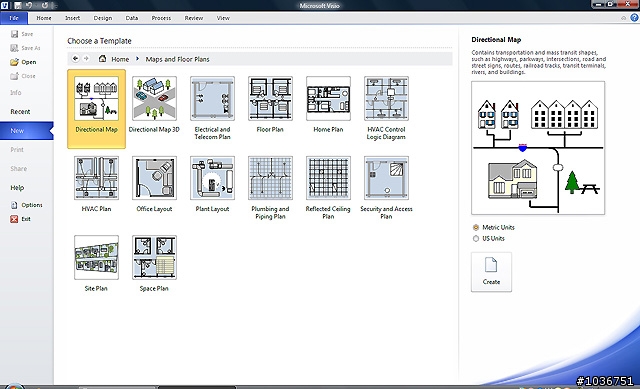
Task: Pick the Security and Access Plan template
Action: coord(386,188)
